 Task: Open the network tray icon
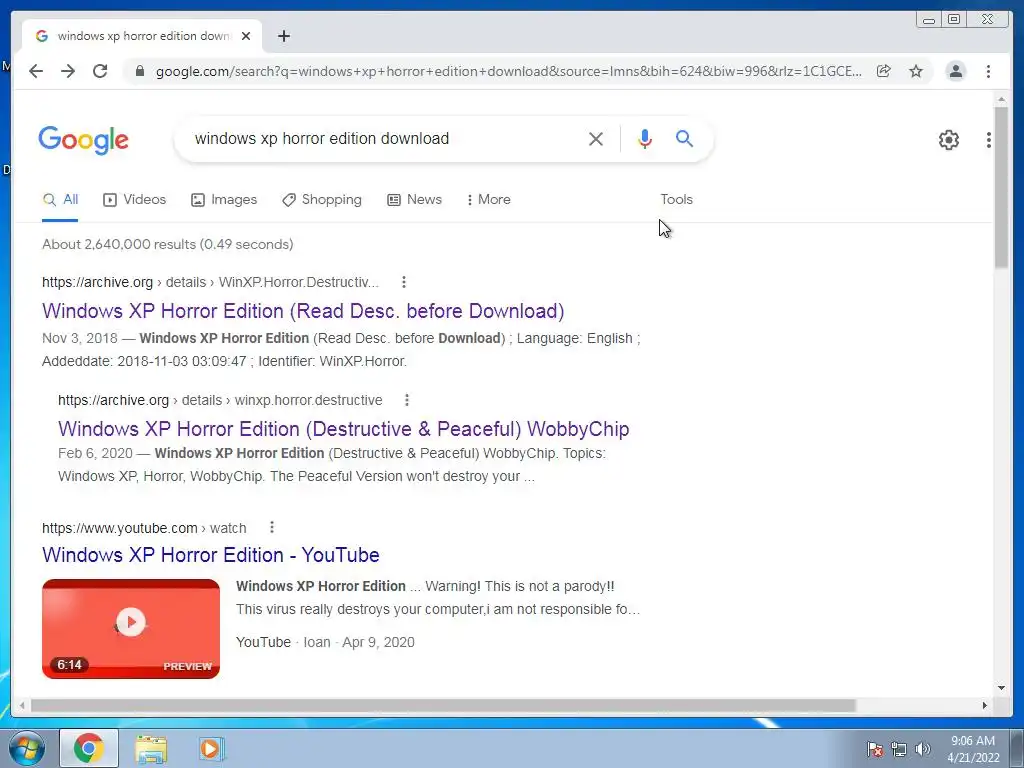(899, 749)
